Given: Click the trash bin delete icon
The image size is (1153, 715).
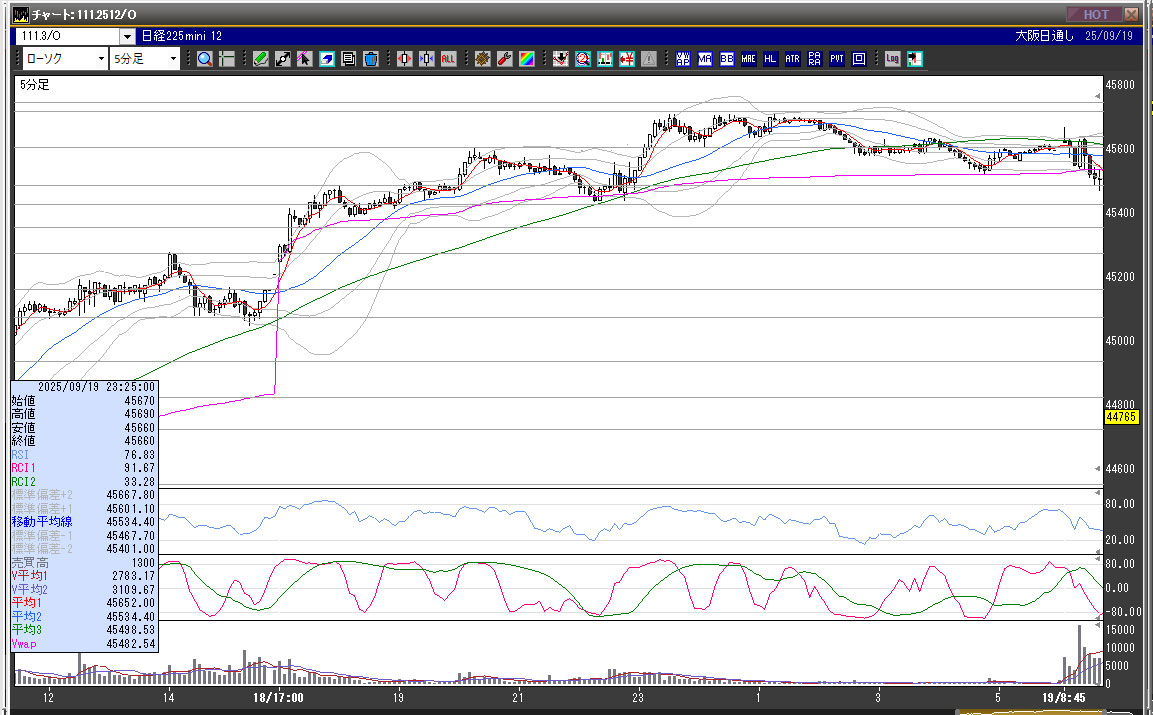Looking at the screenshot, I should click(x=370, y=59).
